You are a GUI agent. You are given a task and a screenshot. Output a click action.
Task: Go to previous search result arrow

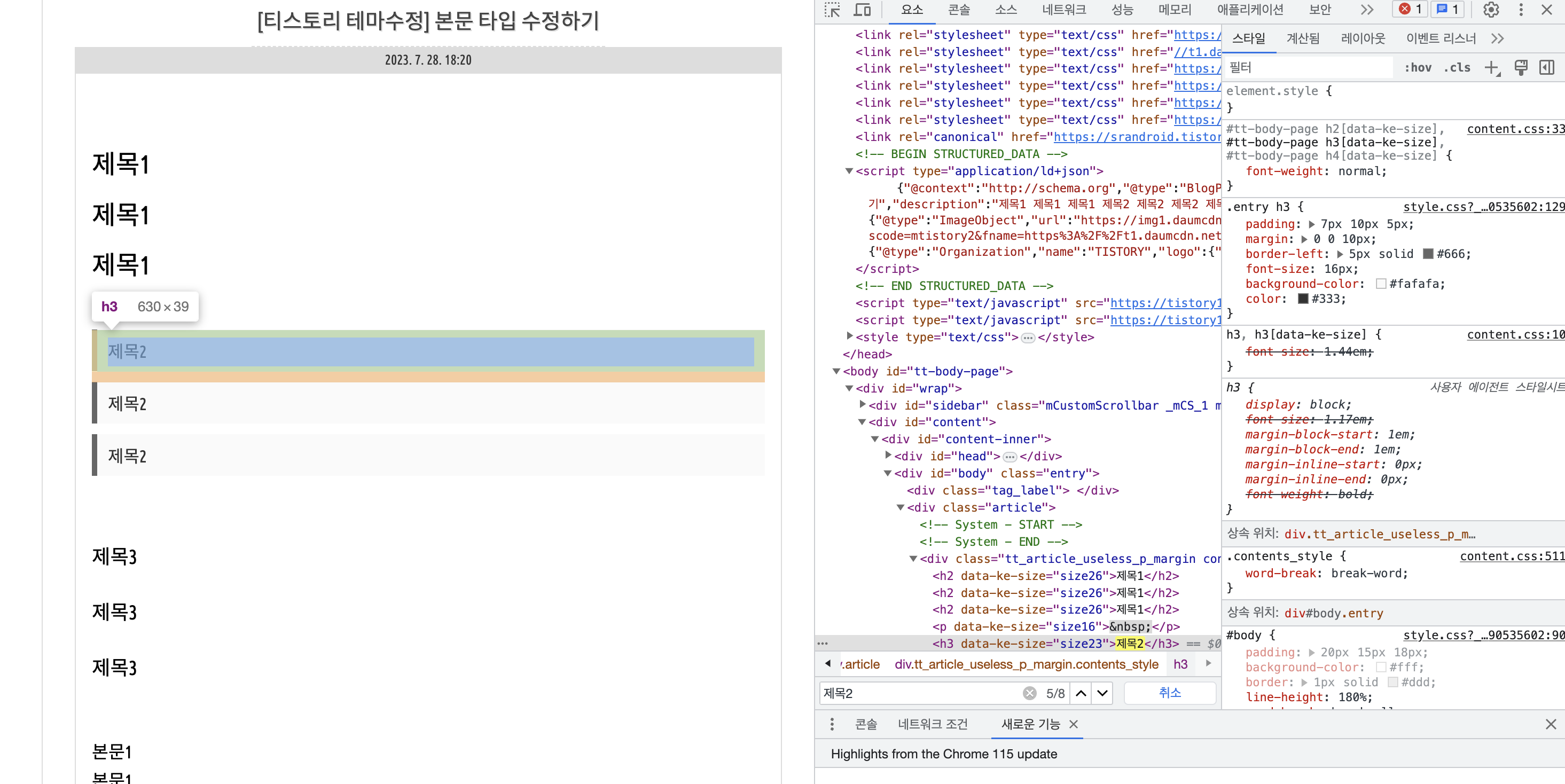tap(1081, 693)
